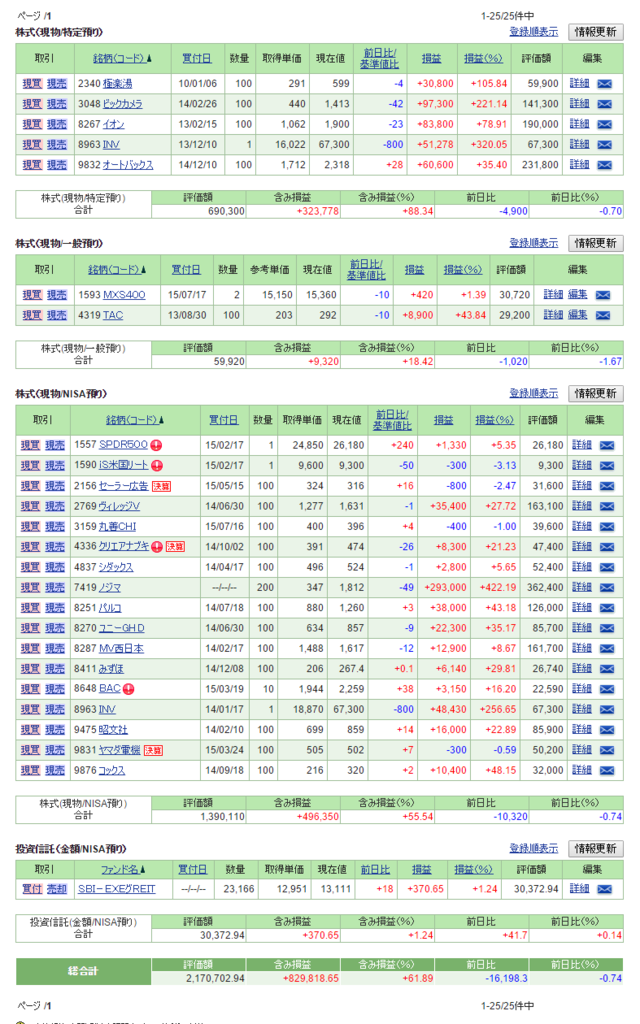Click the 決算 badge beside ヤマダ電機
The image size is (640, 1024).
click(x=153, y=750)
